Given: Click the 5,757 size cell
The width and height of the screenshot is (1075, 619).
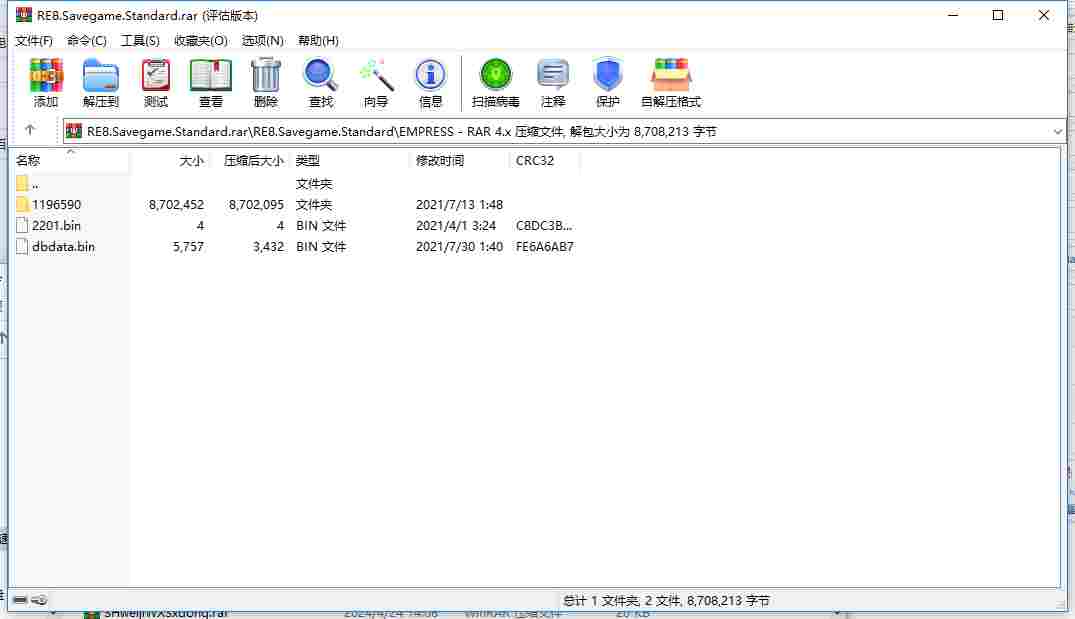Looking at the screenshot, I should [x=188, y=247].
